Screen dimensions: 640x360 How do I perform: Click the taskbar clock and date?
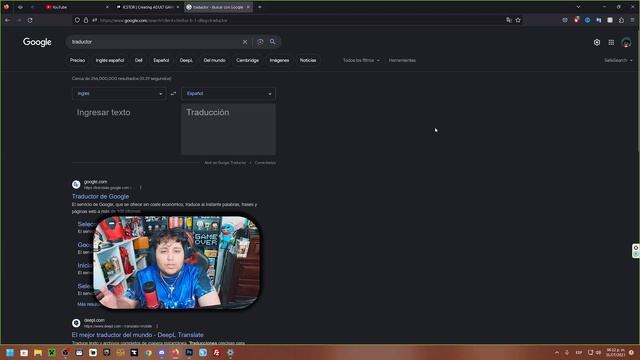[x=616, y=353]
